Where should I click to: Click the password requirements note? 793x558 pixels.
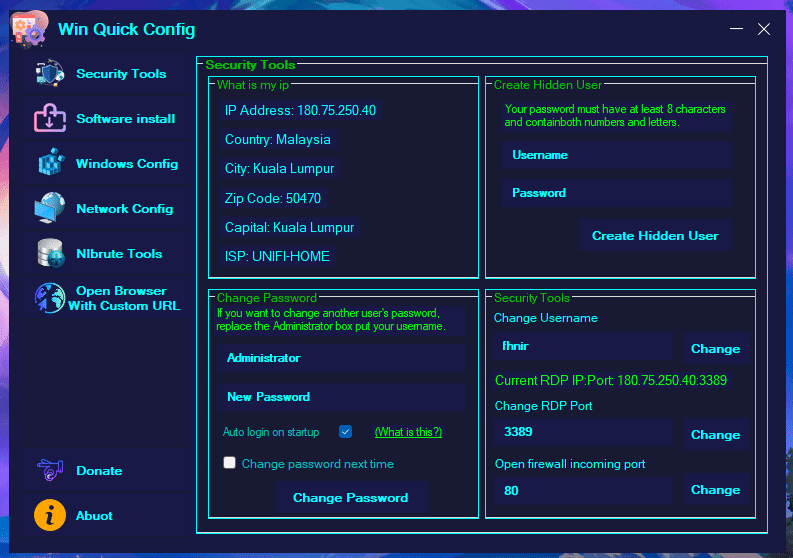tap(615, 116)
